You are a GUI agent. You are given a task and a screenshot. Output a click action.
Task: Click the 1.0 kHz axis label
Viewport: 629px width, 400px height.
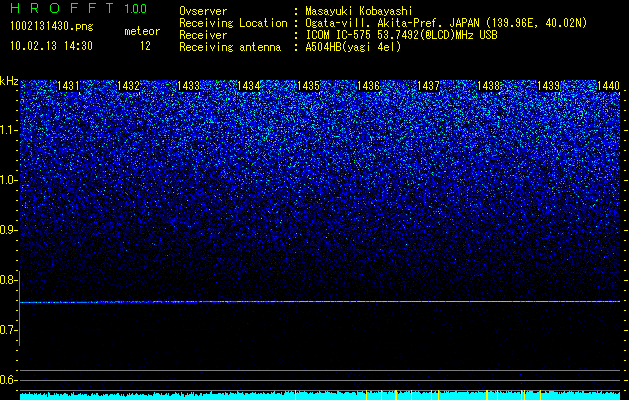pos(8,180)
